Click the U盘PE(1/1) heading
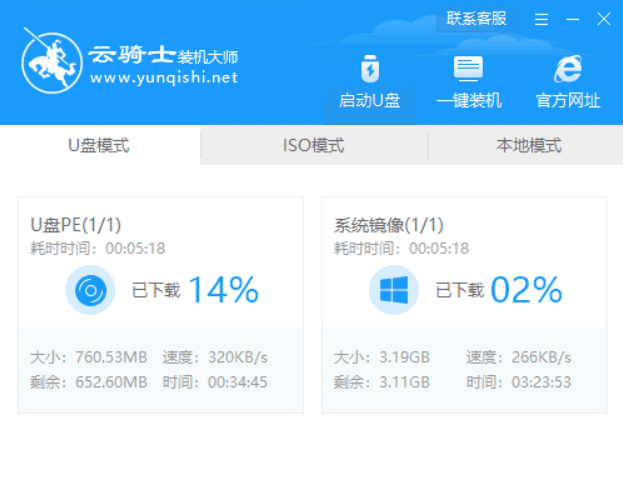This screenshot has height=480, width=623. tap(75, 225)
